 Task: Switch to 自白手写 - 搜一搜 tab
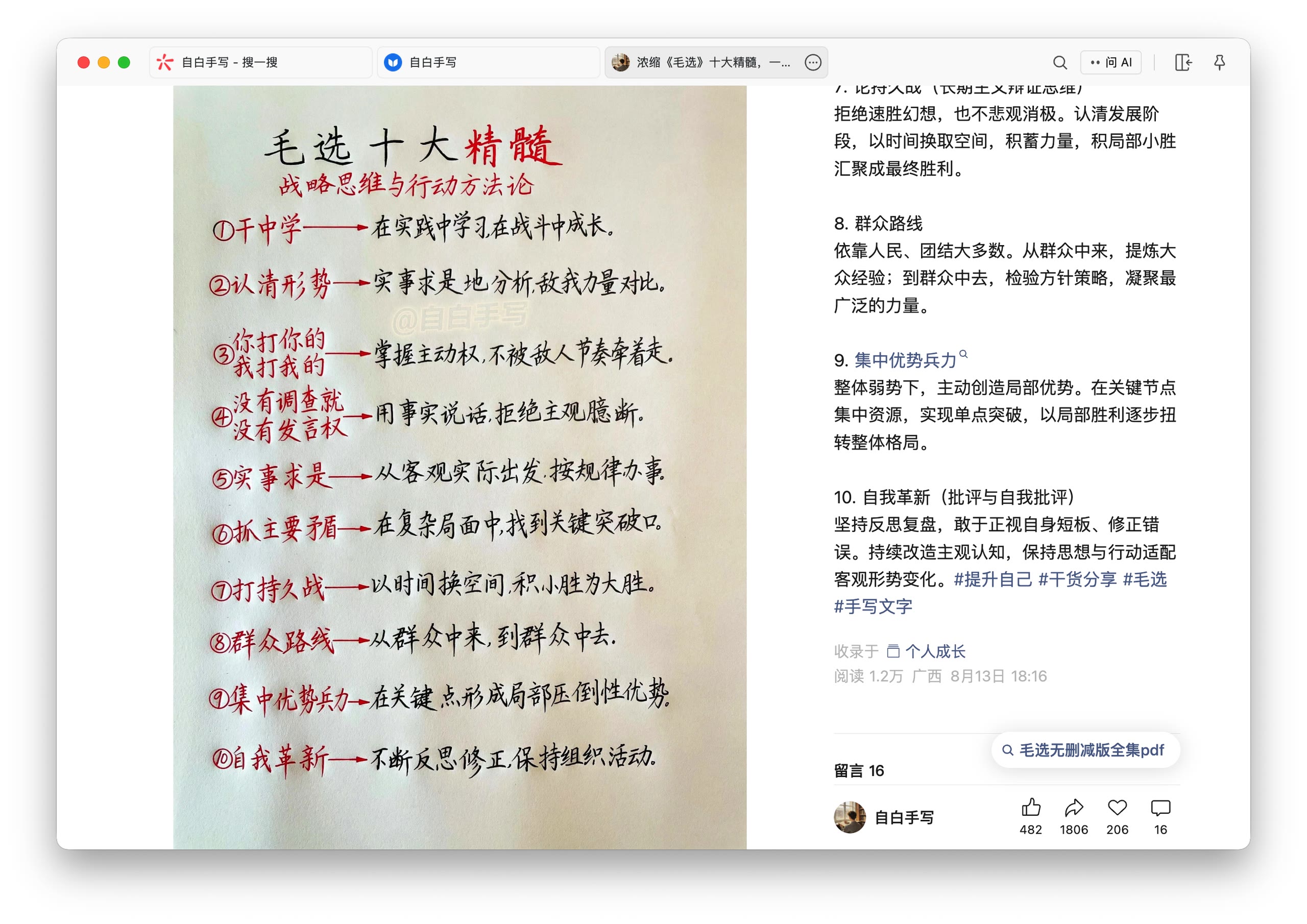click(261, 63)
